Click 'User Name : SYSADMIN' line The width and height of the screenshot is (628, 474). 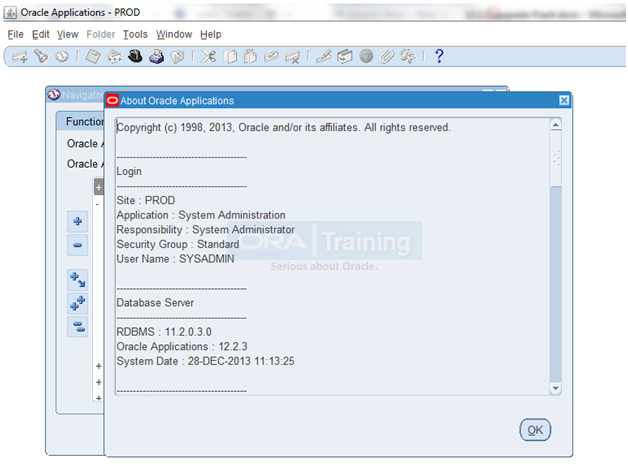[175, 259]
